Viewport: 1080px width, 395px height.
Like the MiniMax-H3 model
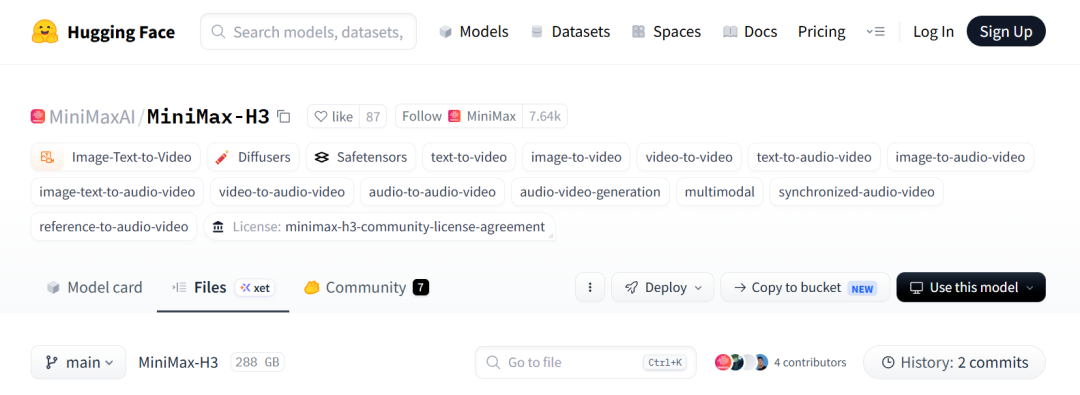(333, 117)
